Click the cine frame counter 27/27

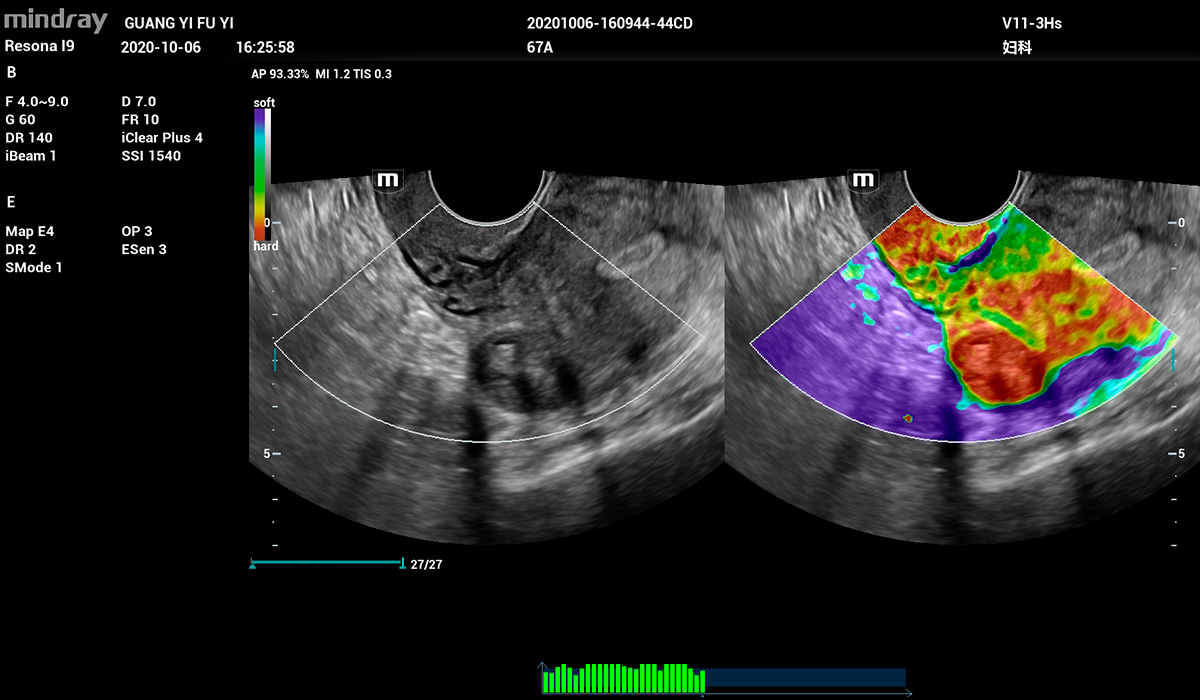(426, 565)
